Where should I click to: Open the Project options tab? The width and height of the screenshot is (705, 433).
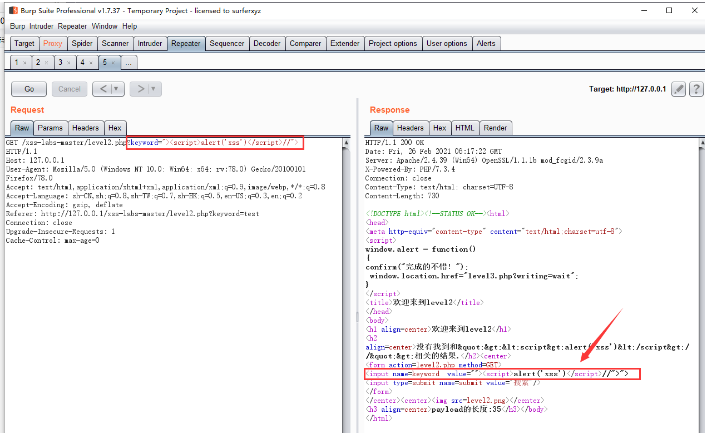[x=393, y=43]
